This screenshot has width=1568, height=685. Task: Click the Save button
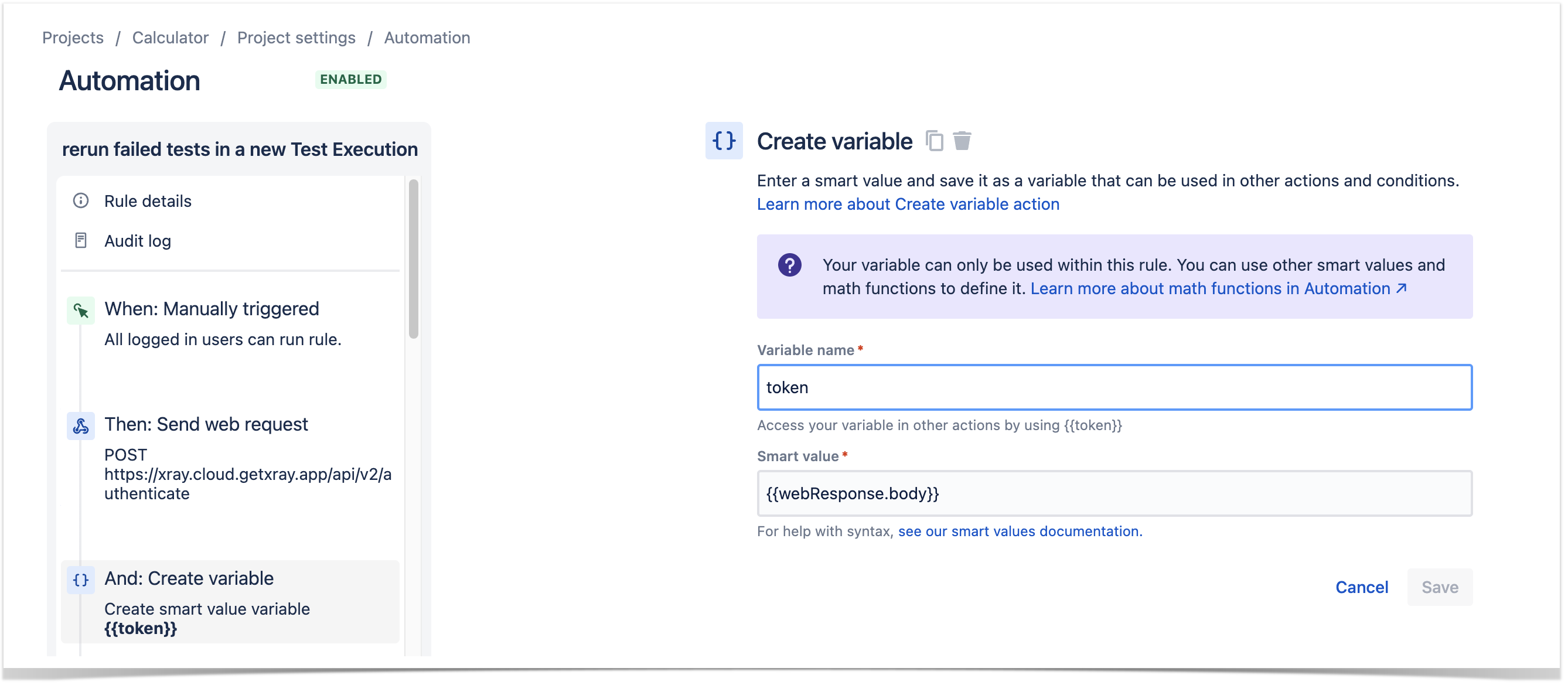1440,587
